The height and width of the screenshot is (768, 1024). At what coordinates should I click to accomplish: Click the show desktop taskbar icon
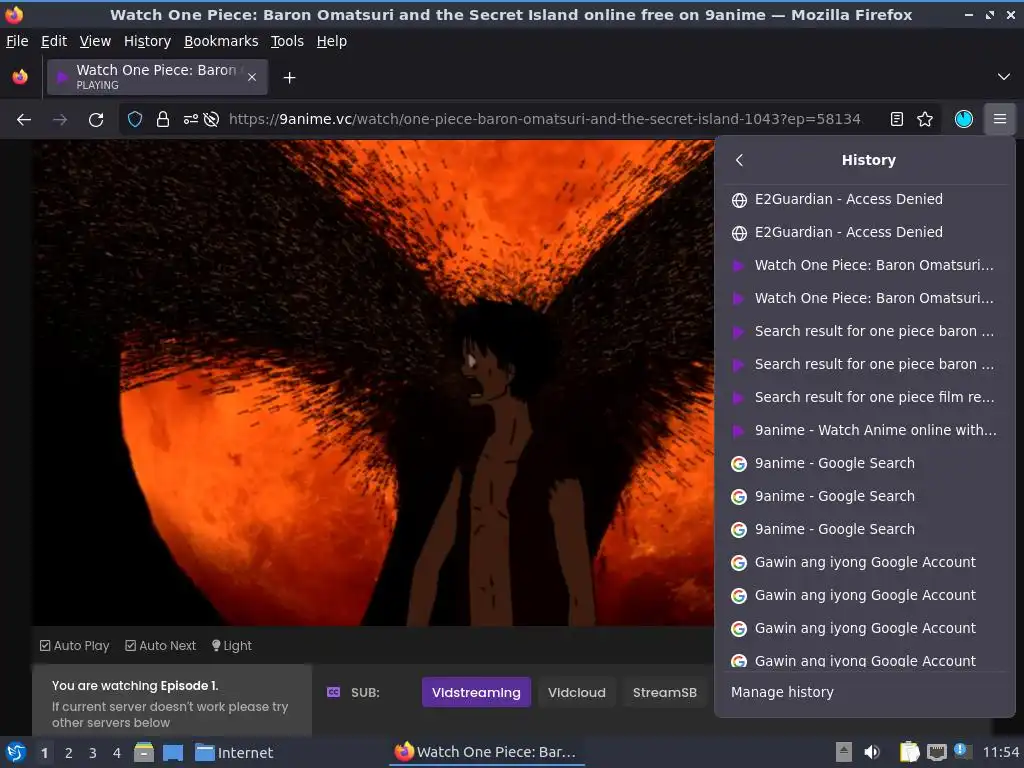(173, 752)
